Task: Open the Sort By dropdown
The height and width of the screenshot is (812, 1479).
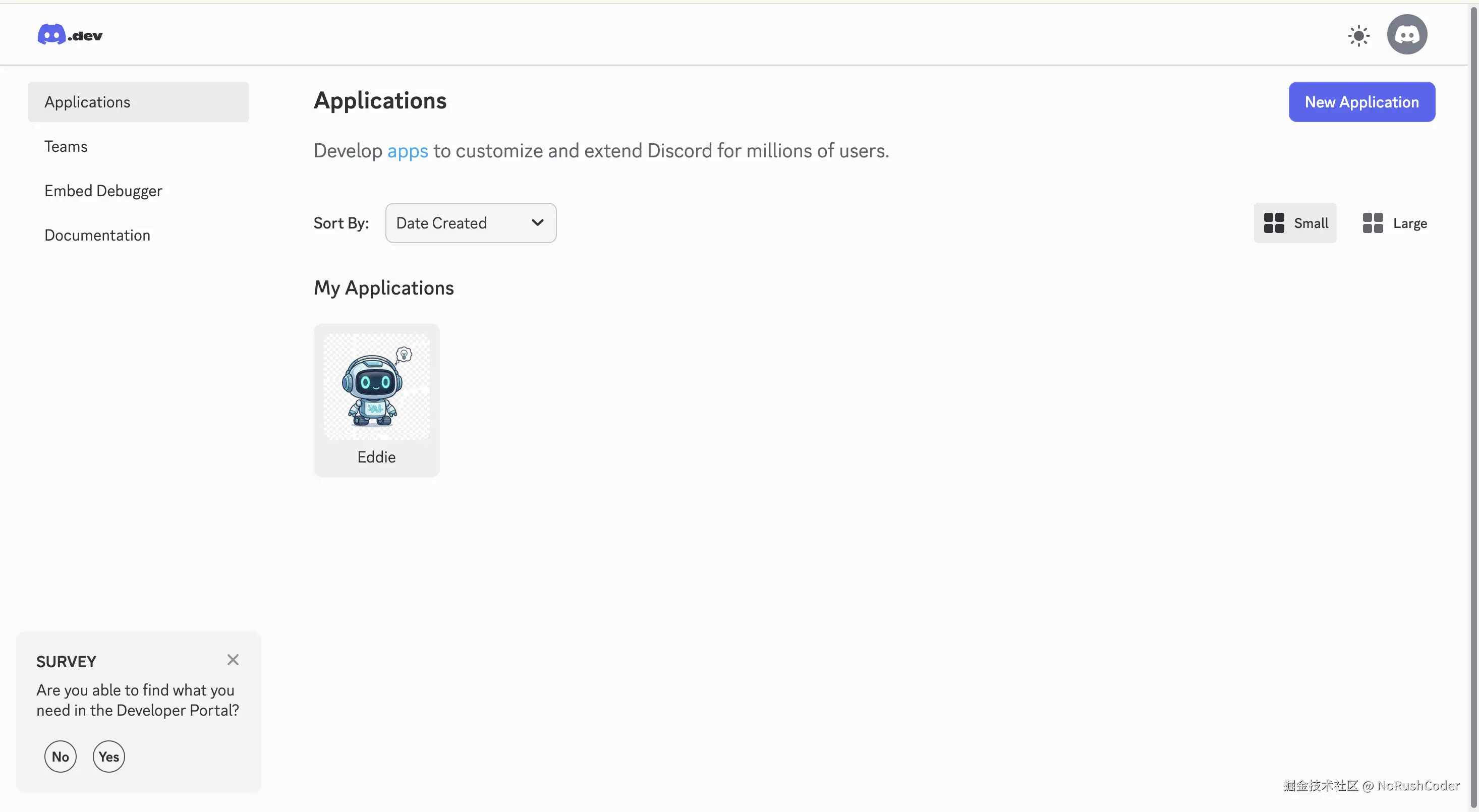Action: (x=470, y=222)
